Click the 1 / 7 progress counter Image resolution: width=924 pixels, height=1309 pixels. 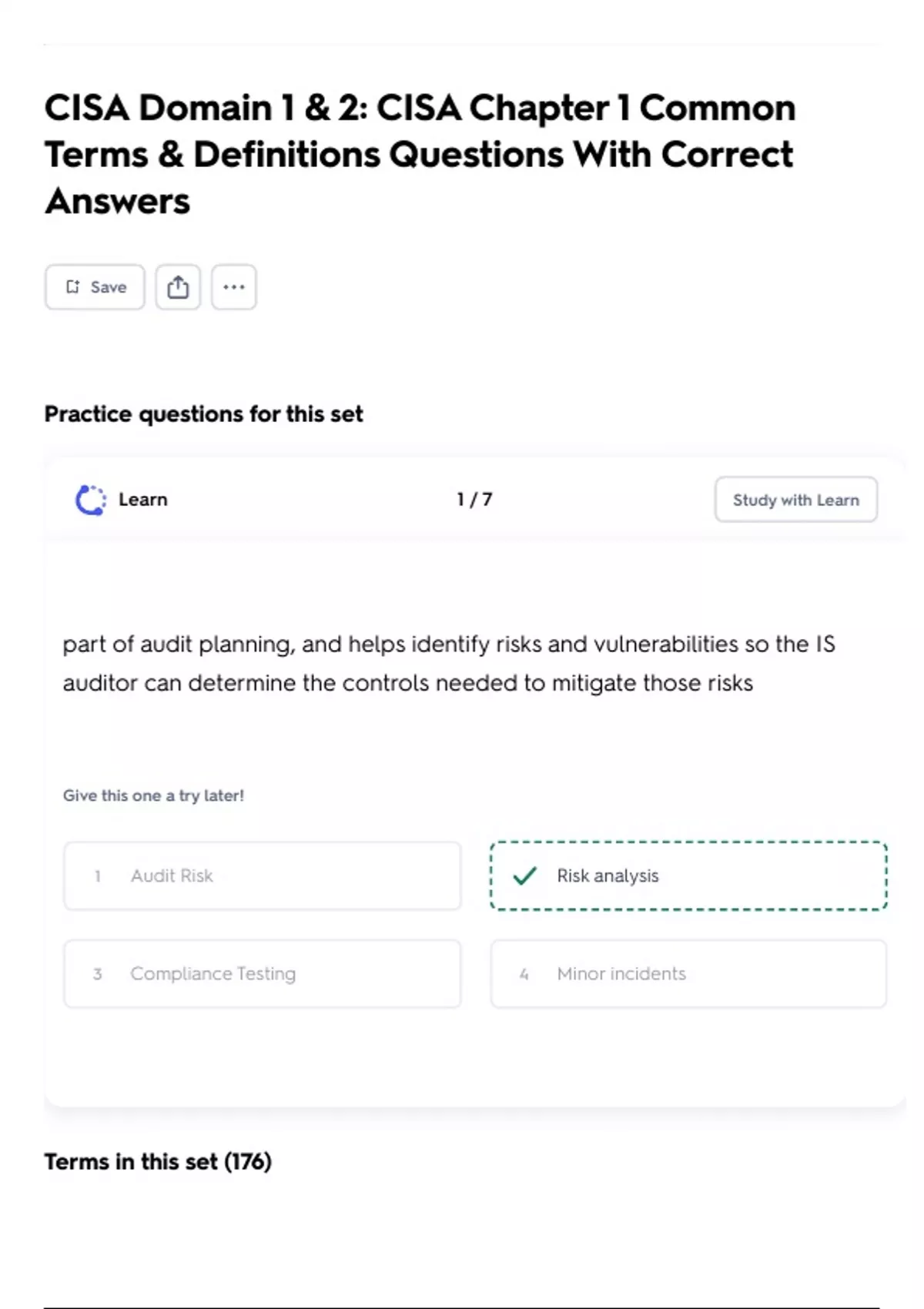(474, 500)
